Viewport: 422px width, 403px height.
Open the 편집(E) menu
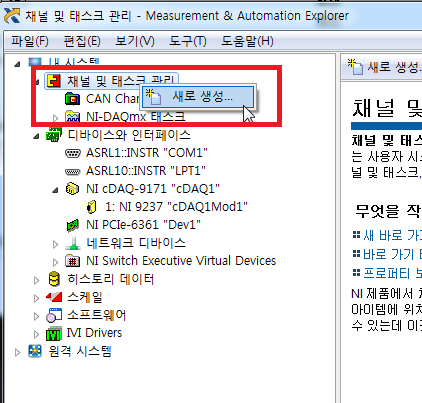tap(82, 41)
